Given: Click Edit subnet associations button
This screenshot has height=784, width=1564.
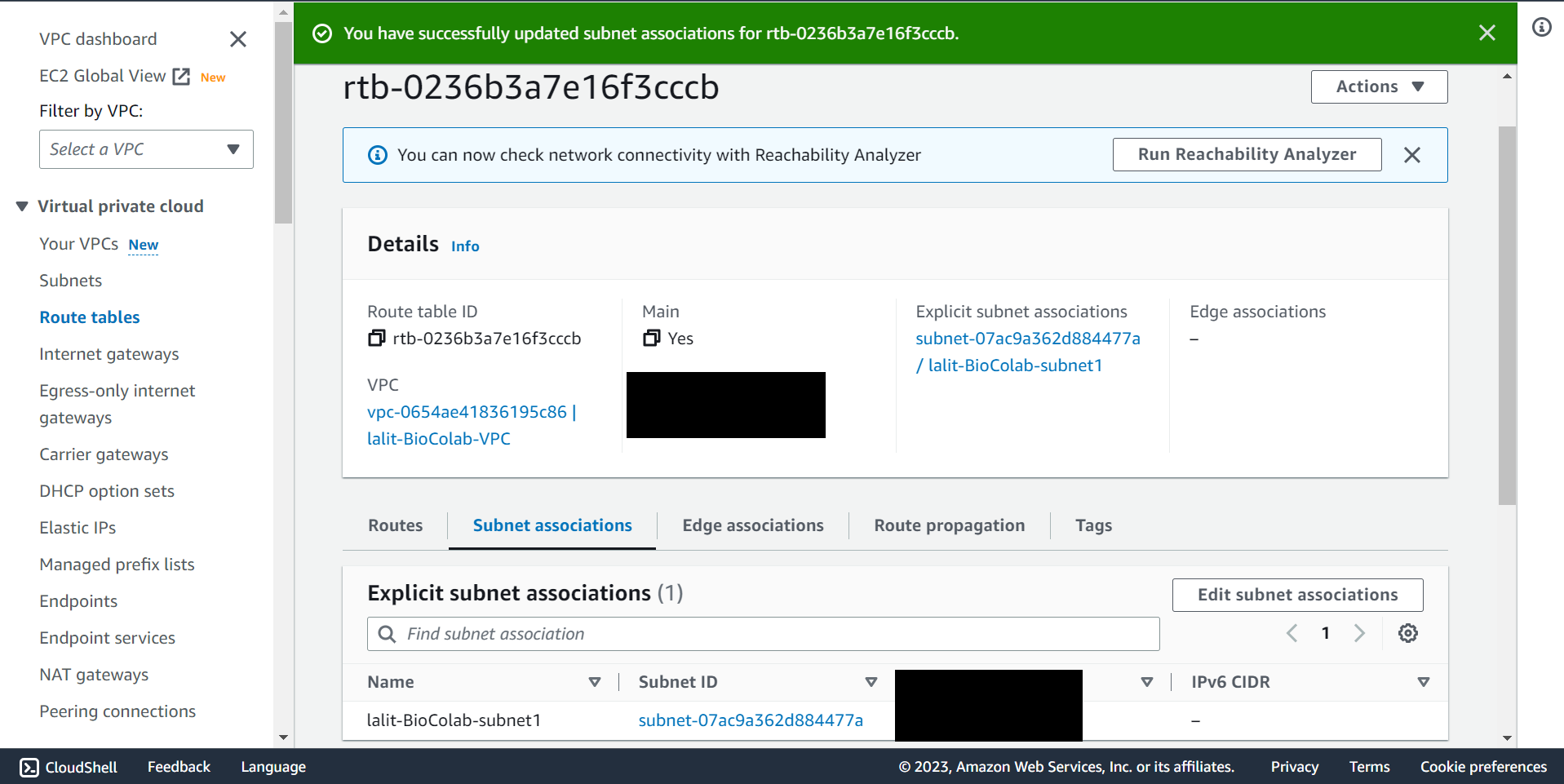Looking at the screenshot, I should (x=1297, y=595).
